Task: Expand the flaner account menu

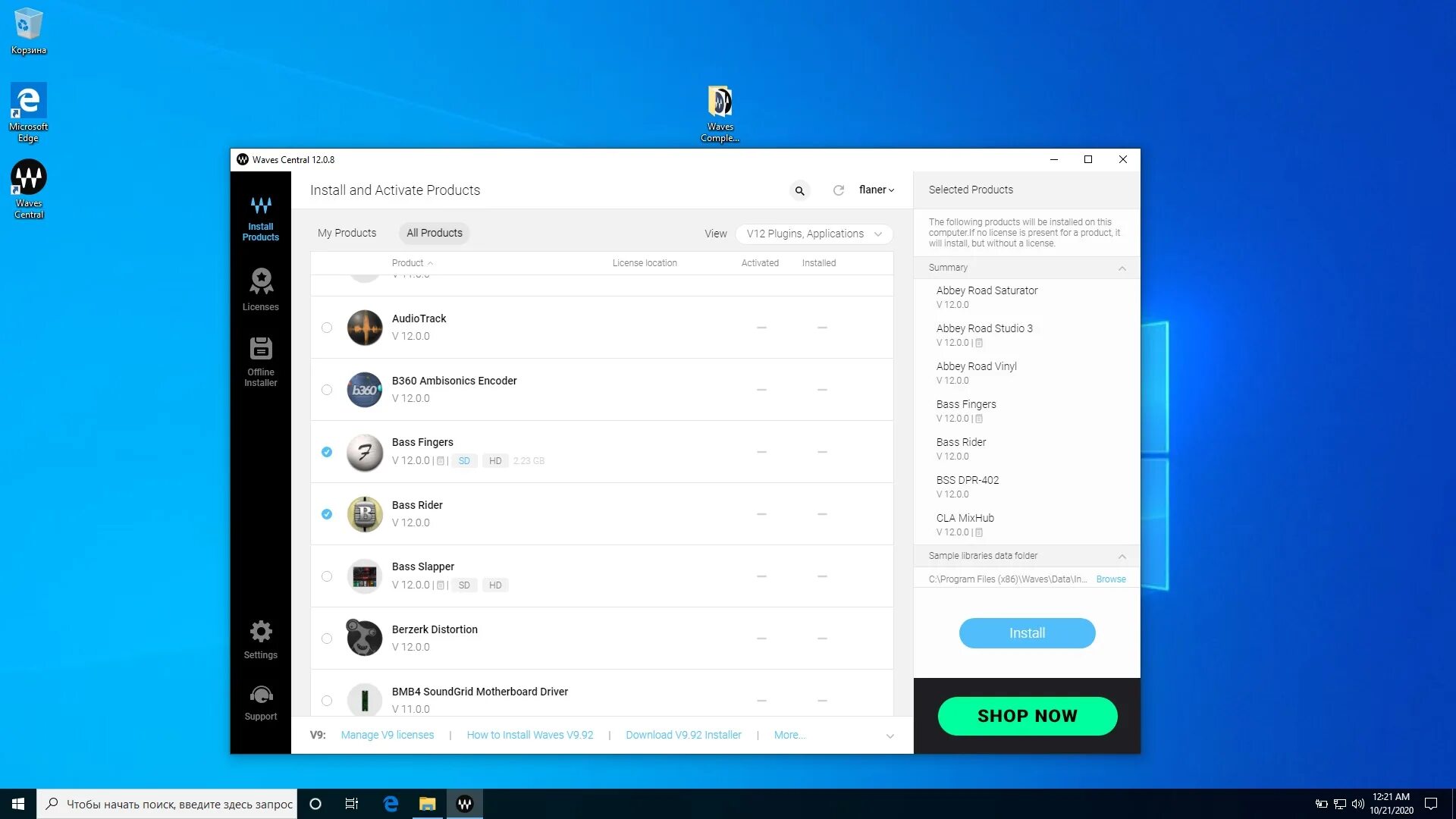Action: [x=876, y=190]
